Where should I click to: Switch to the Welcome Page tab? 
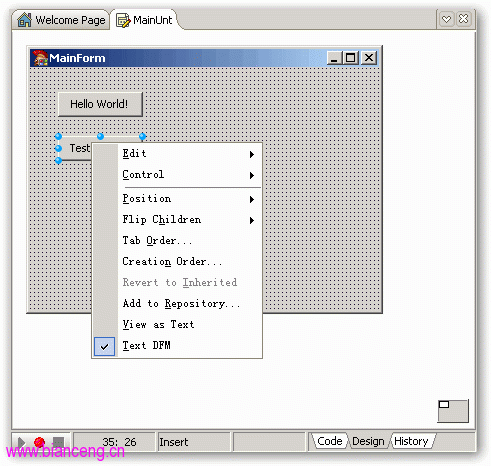tap(62, 20)
